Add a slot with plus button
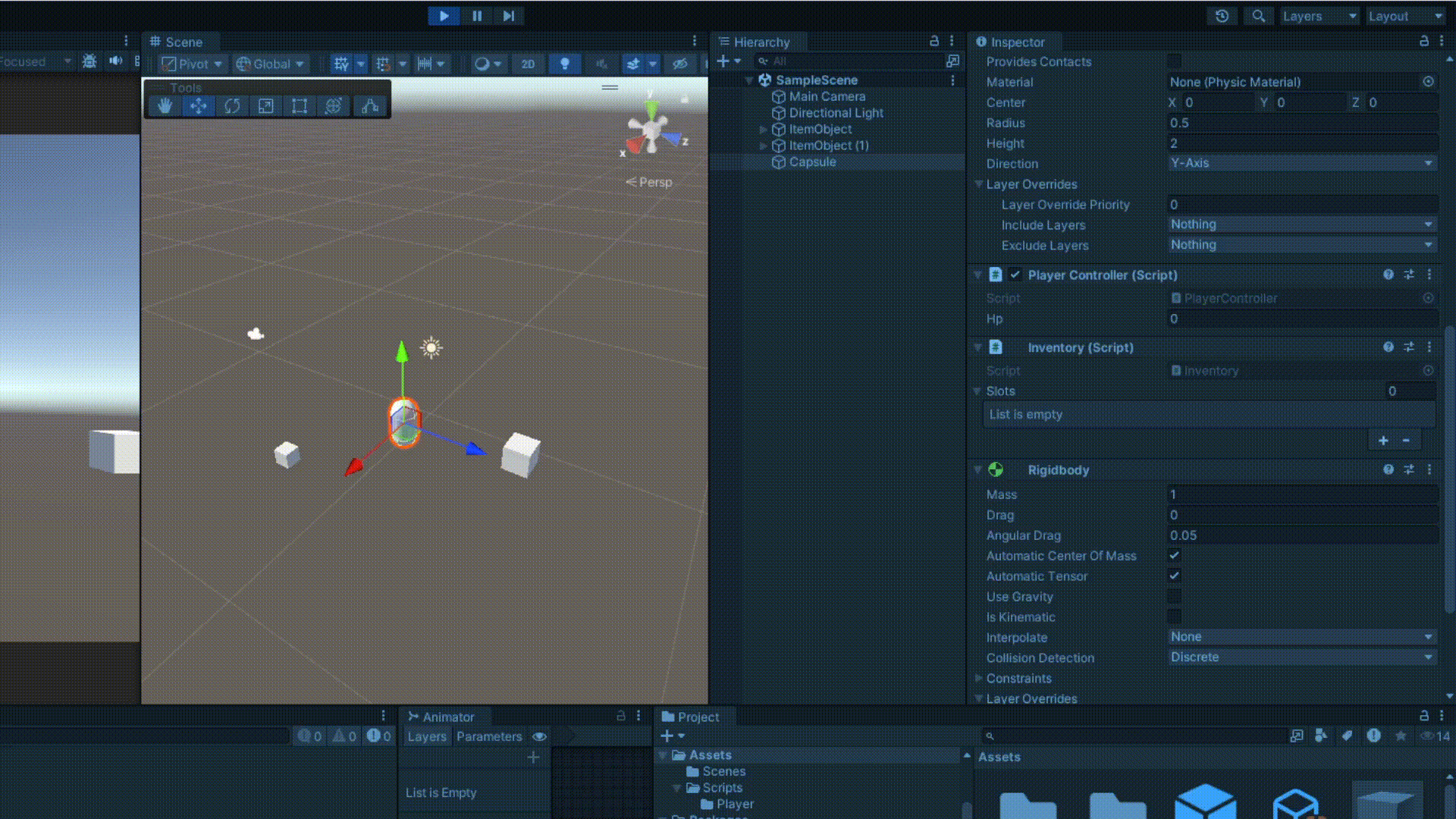1456x819 pixels. click(1383, 441)
